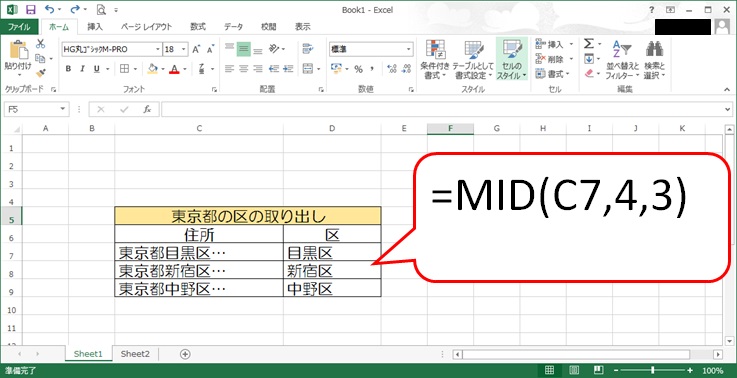Apply comma style number format
Image resolution: width=737 pixels, height=378 pixels.
pos(372,69)
